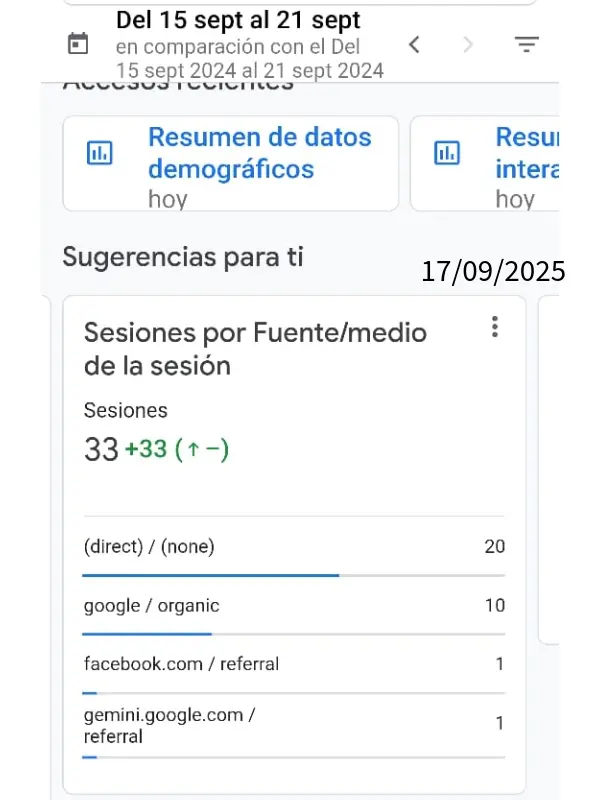Open the three-dot menu on Sesiones card
This screenshot has height=800, width=600.
(x=495, y=327)
